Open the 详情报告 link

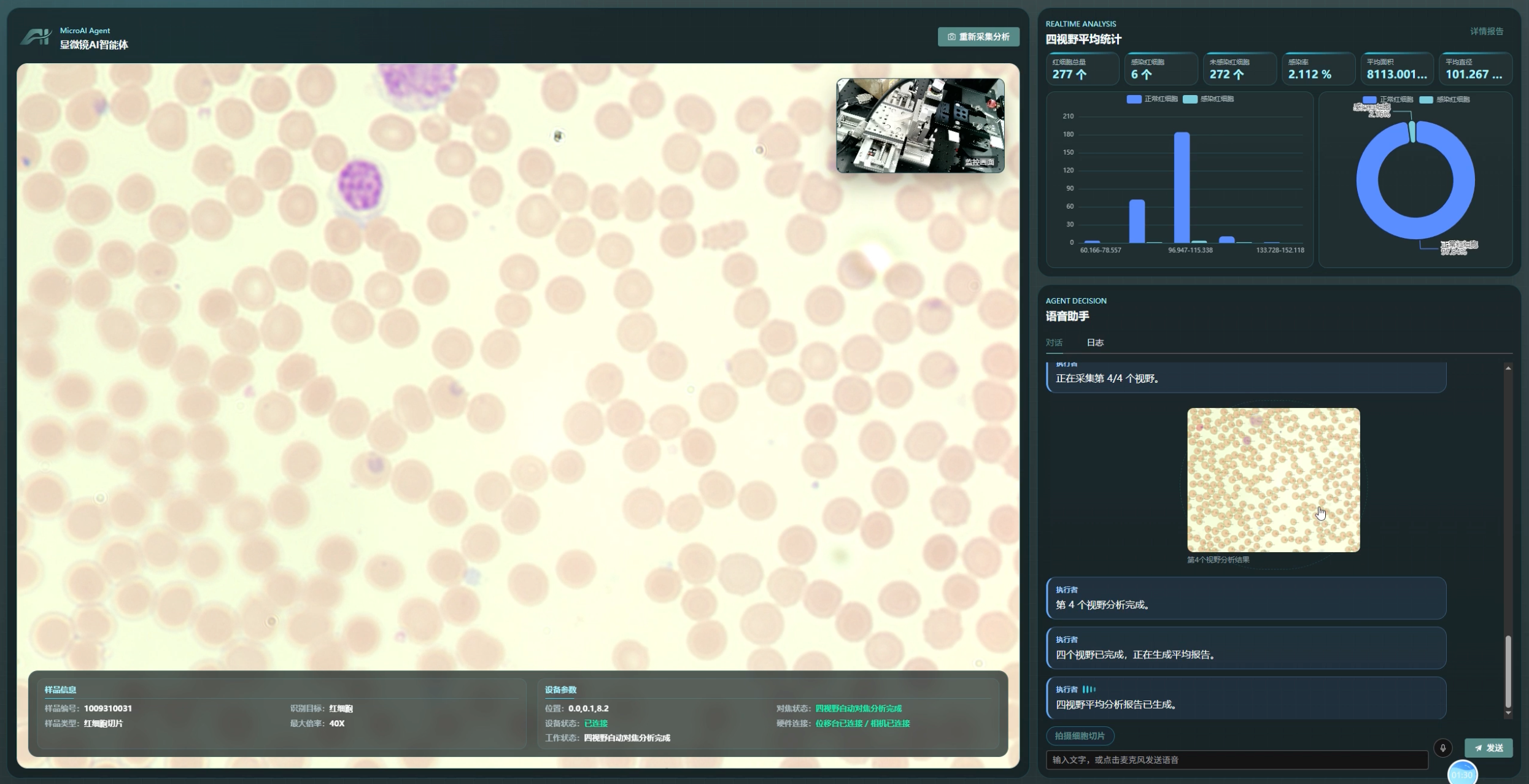point(1487,31)
